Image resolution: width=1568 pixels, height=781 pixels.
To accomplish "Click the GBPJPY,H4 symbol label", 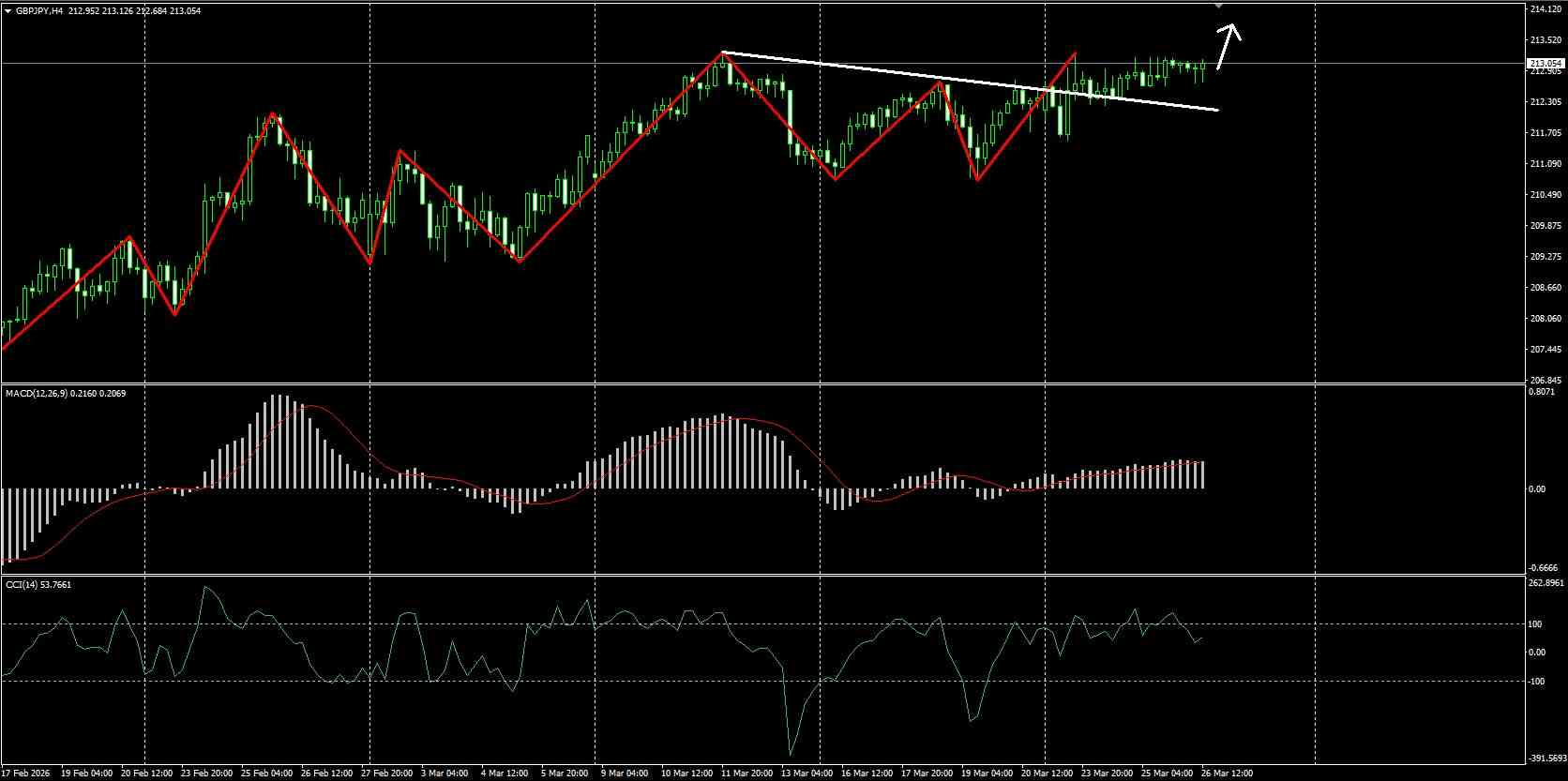I will 39,10.
